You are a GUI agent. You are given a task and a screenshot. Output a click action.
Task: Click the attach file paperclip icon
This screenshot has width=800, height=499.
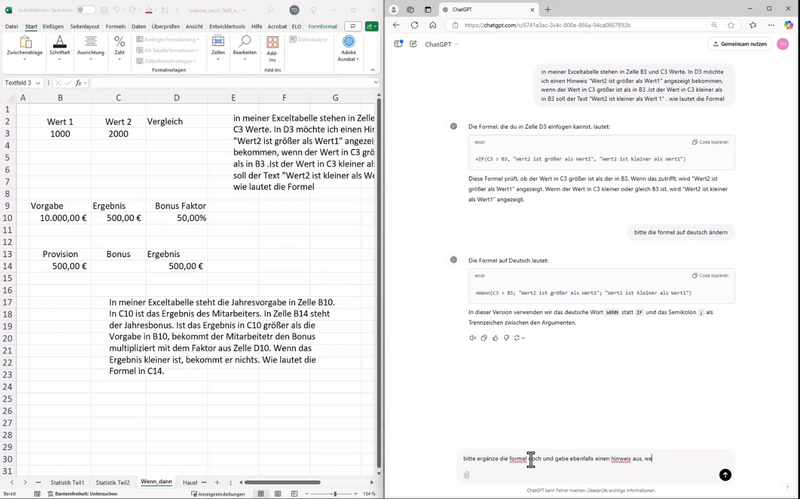pos(467,475)
